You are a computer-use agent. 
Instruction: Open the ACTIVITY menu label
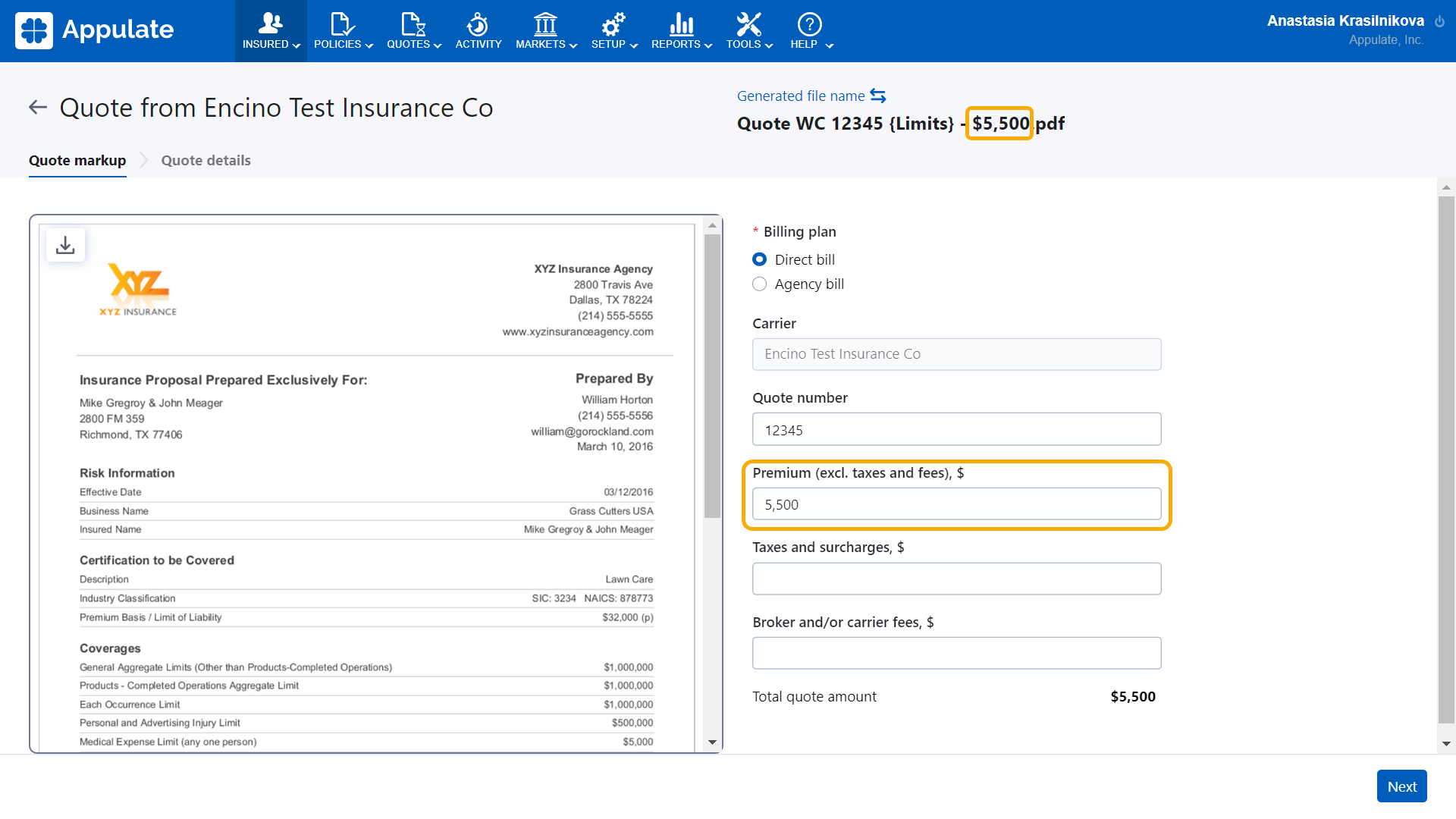tap(479, 44)
